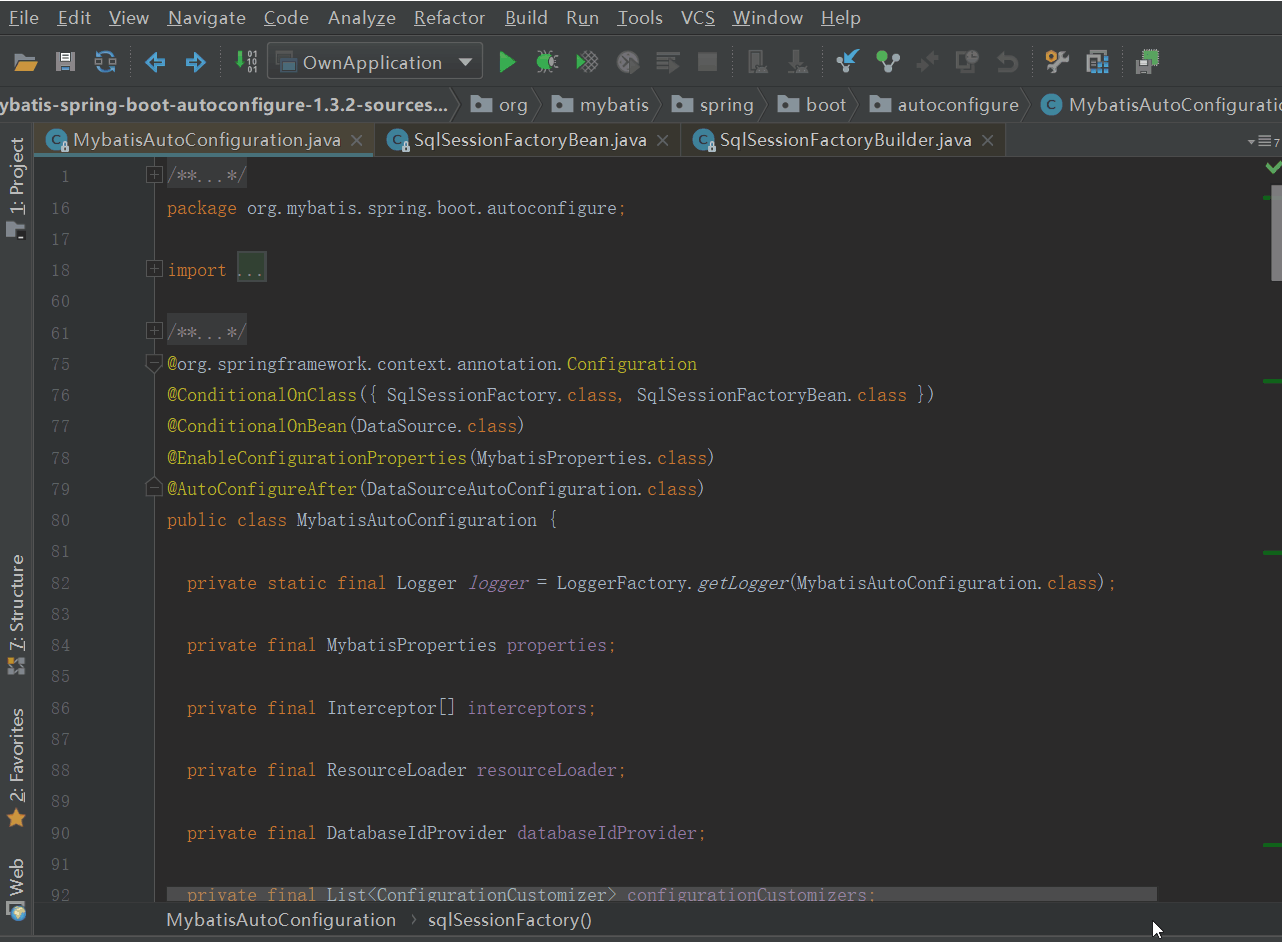The height and width of the screenshot is (942, 1282).
Task: Click the org breadcrumb folder
Action: pos(499,104)
